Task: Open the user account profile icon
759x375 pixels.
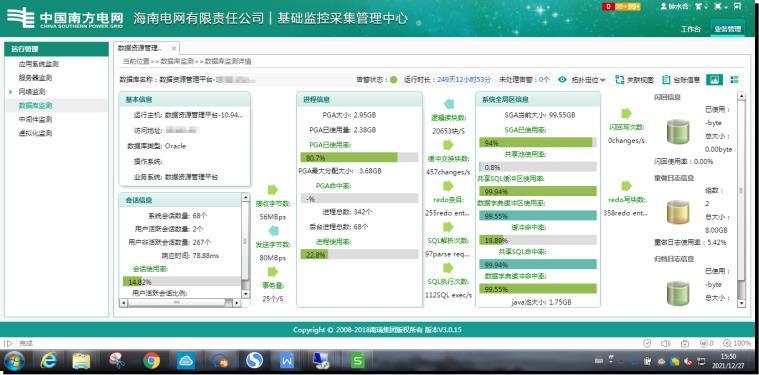Action: [664, 6]
